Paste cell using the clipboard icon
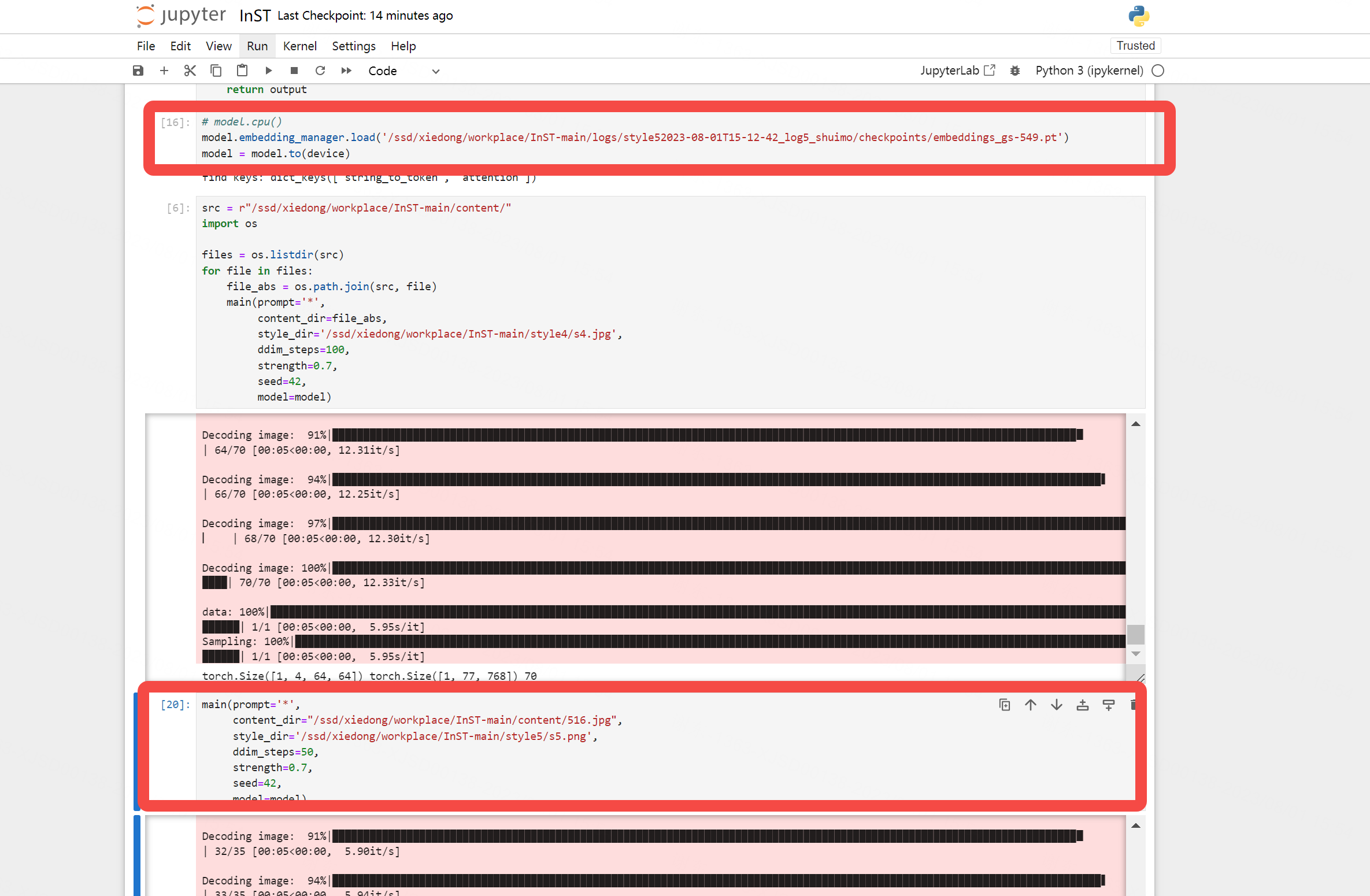Image resolution: width=1370 pixels, height=896 pixels. pyautogui.click(x=242, y=71)
